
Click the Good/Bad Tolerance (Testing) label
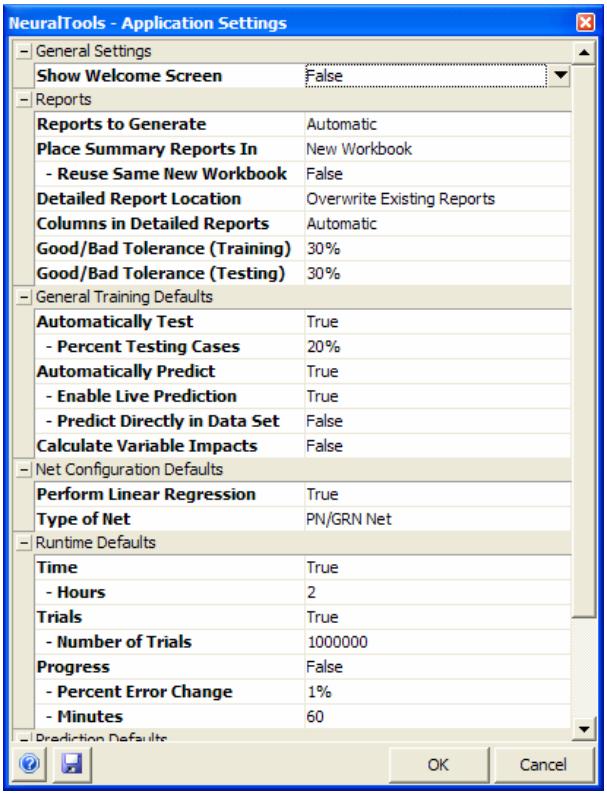point(161,273)
